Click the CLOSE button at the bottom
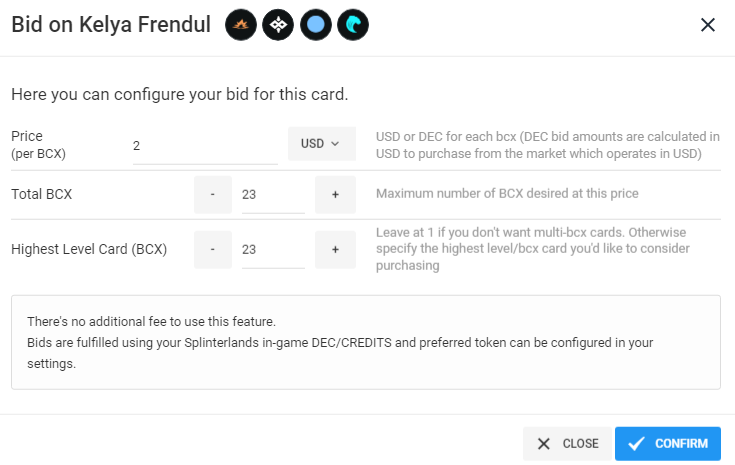 pyautogui.click(x=568, y=443)
